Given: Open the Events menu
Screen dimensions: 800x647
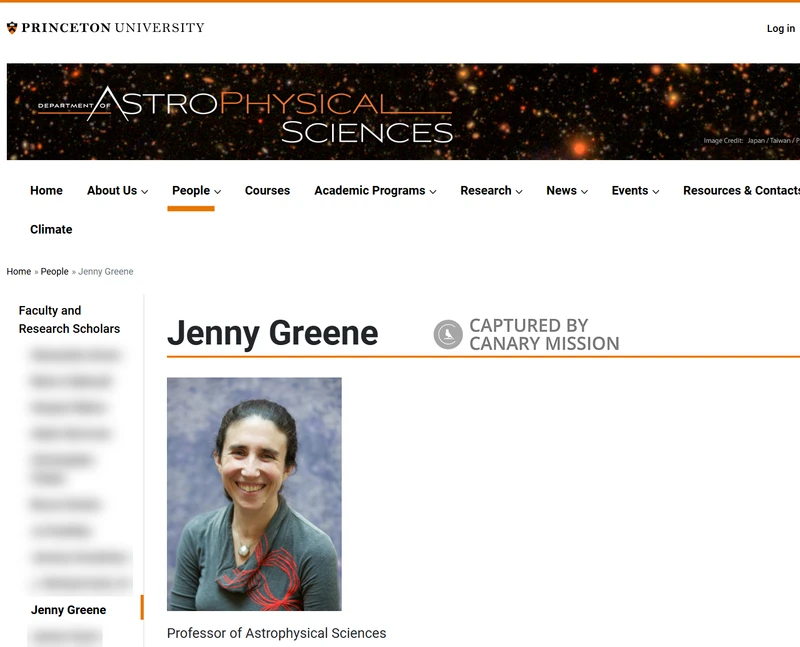Looking at the screenshot, I should coord(630,190).
